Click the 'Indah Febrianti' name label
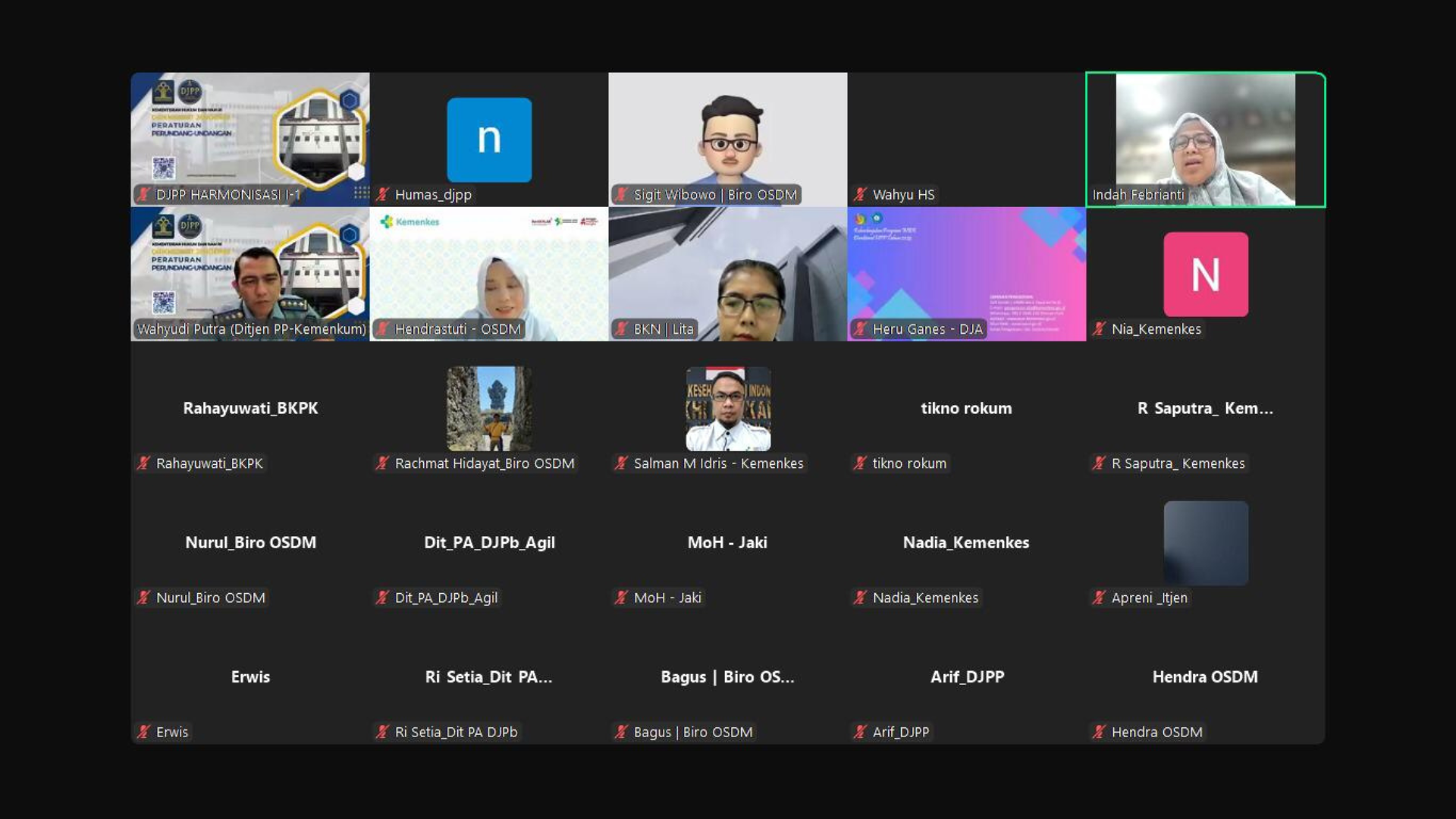The image size is (1456, 819). tap(1137, 195)
